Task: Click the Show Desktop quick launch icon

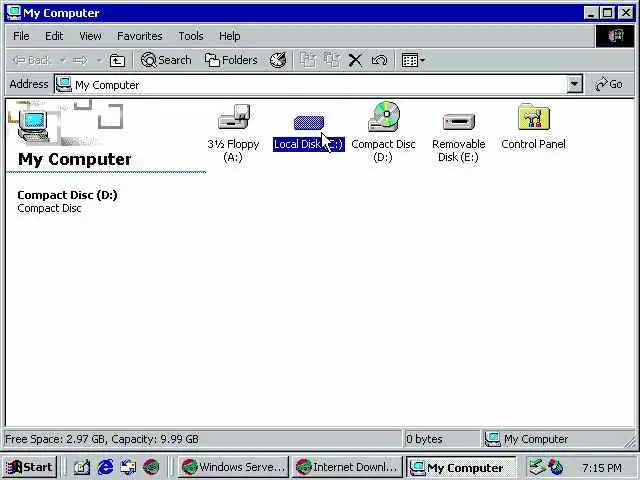Action: (81, 467)
